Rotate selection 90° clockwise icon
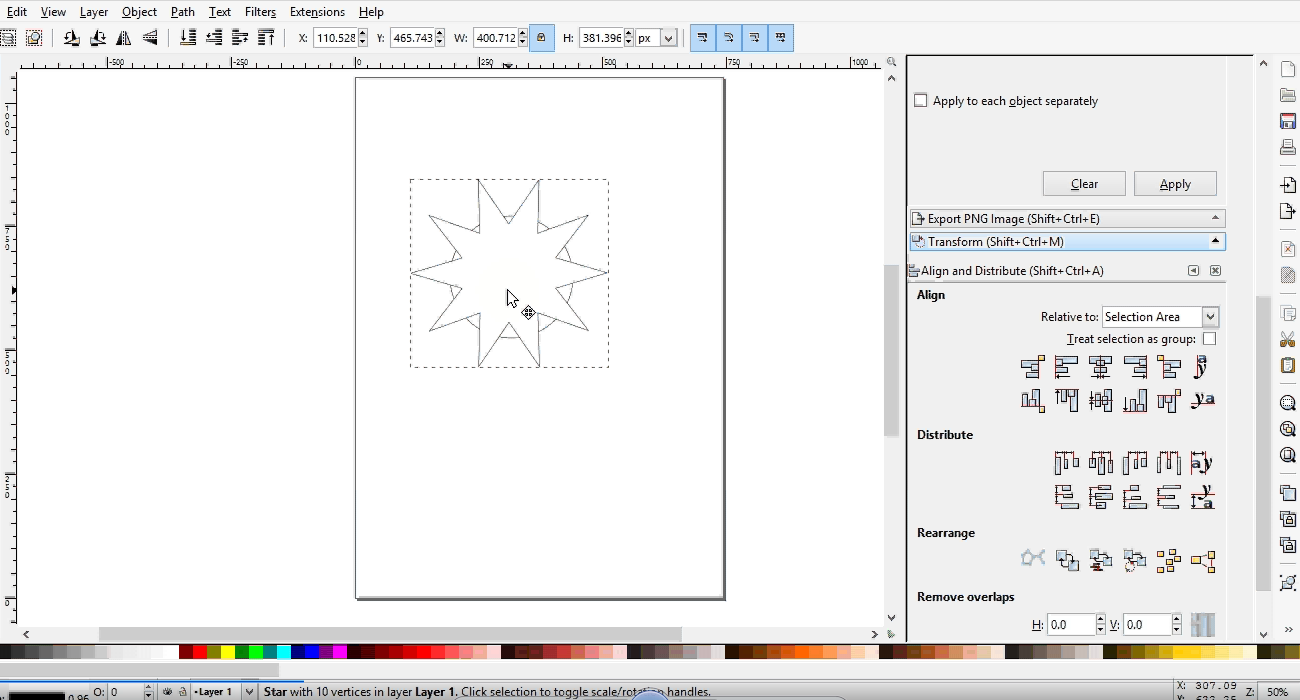The width and height of the screenshot is (1300, 700). (98, 38)
